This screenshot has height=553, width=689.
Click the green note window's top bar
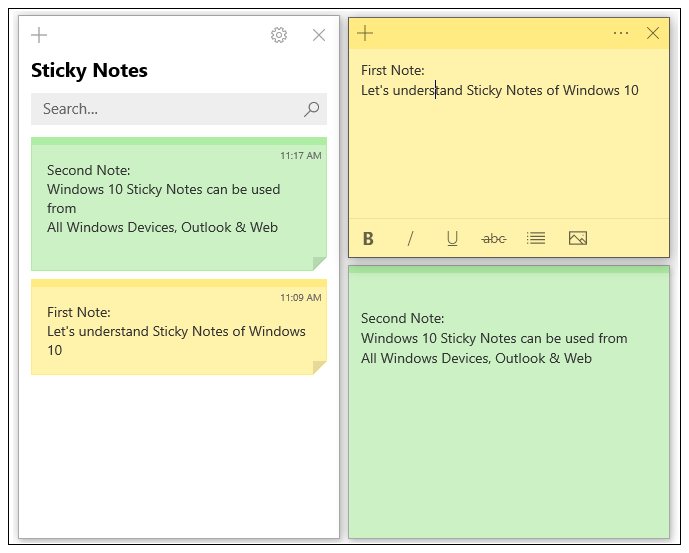pos(509,269)
